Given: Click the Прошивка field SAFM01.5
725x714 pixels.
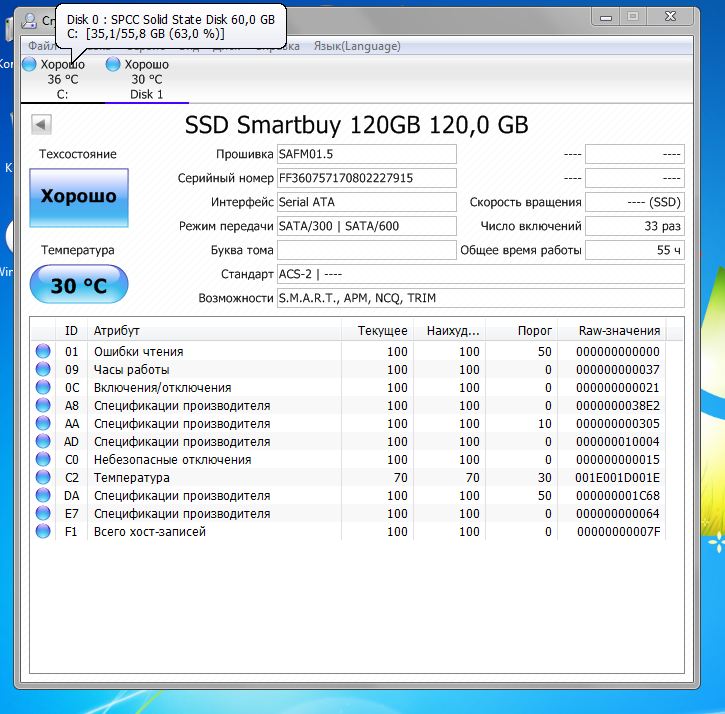Looking at the screenshot, I should [367, 154].
